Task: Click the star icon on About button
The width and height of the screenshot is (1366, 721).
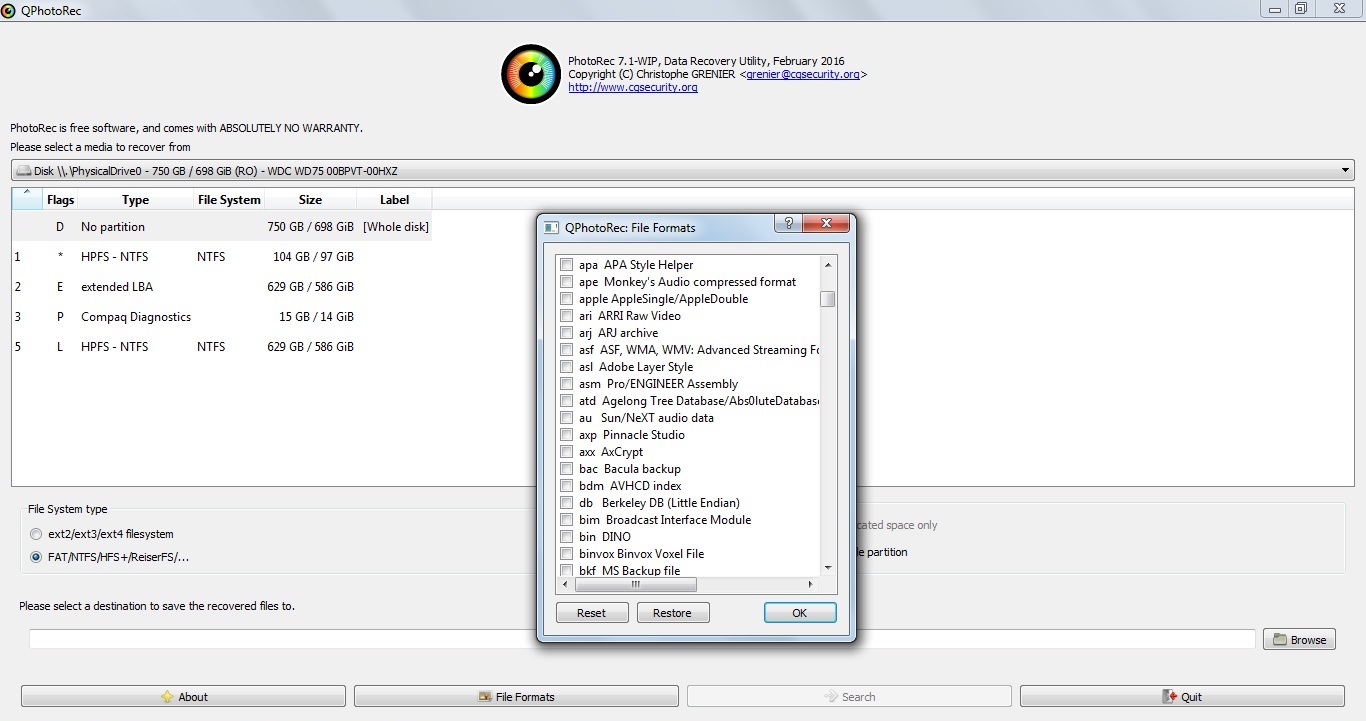Action: 167,697
